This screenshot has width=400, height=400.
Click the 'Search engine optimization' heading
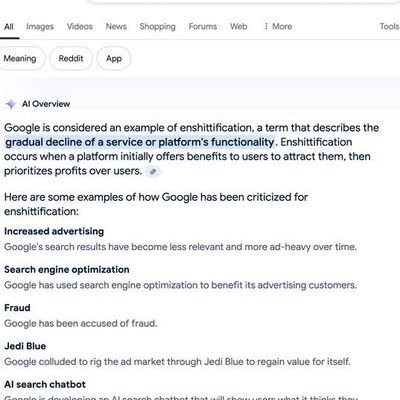click(67, 270)
